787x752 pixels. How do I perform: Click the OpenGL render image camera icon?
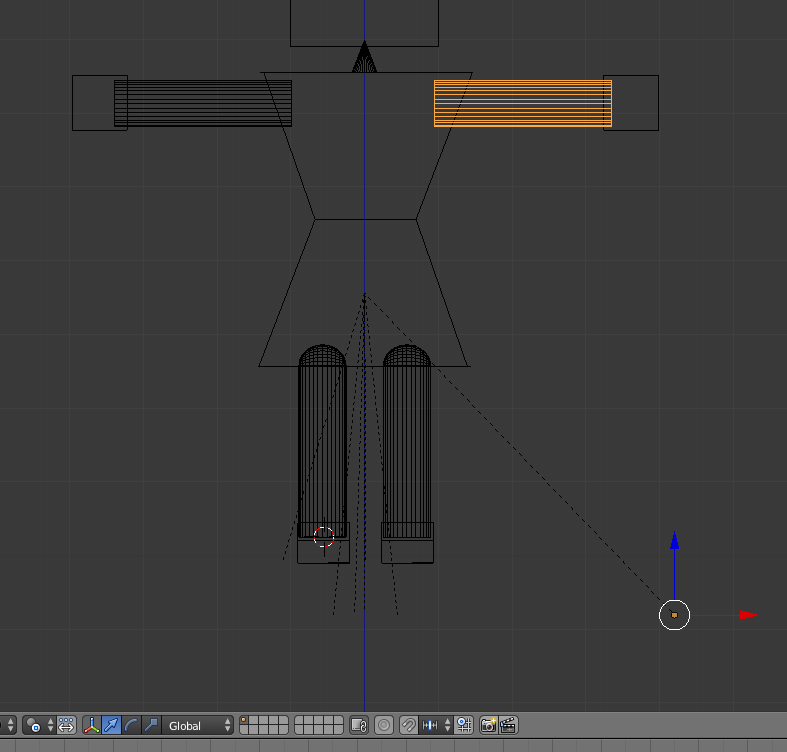point(489,725)
